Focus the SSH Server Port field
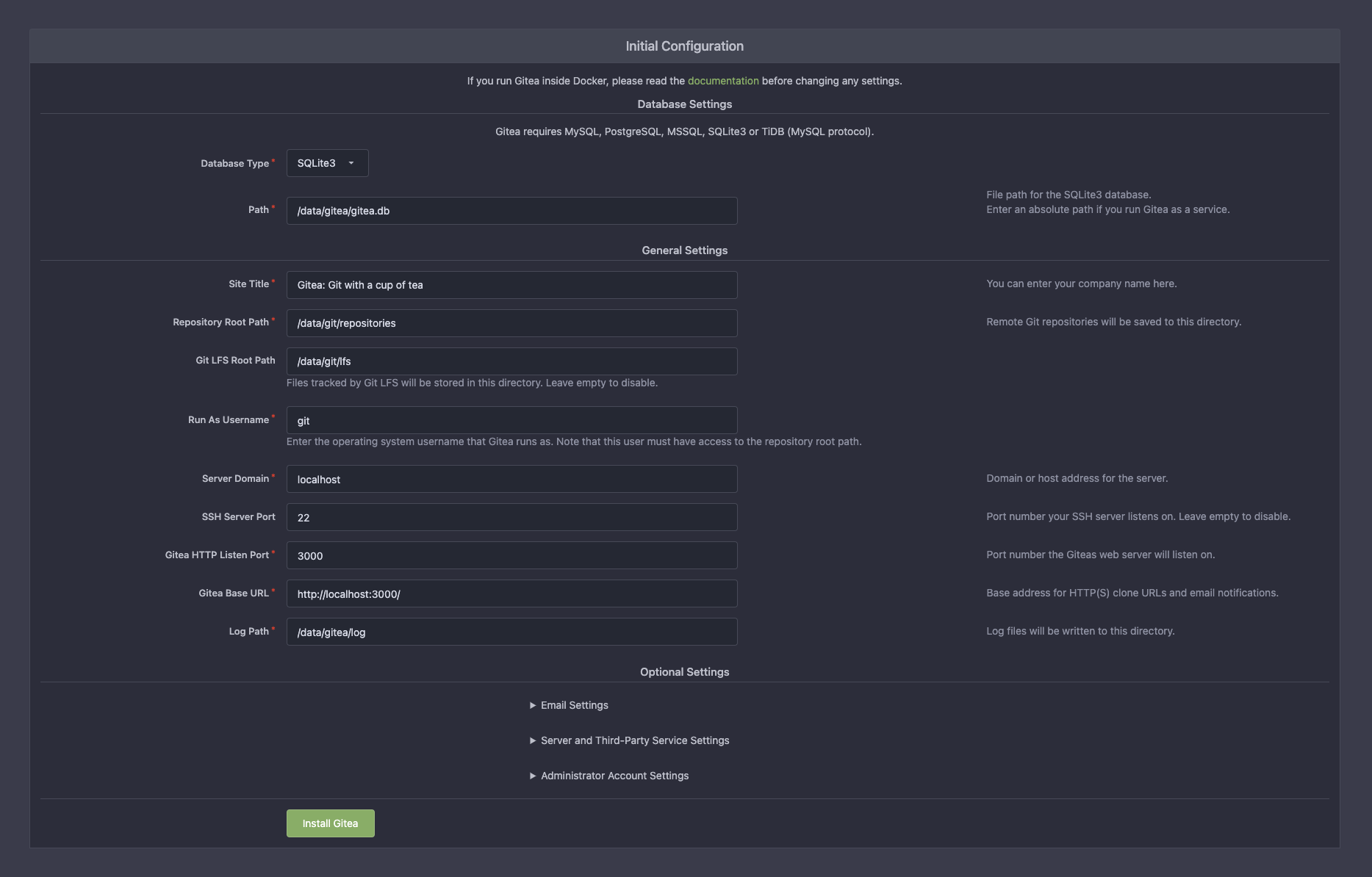Image resolution: width=1372 pixels, height=877 pixels. coord(511,516)
